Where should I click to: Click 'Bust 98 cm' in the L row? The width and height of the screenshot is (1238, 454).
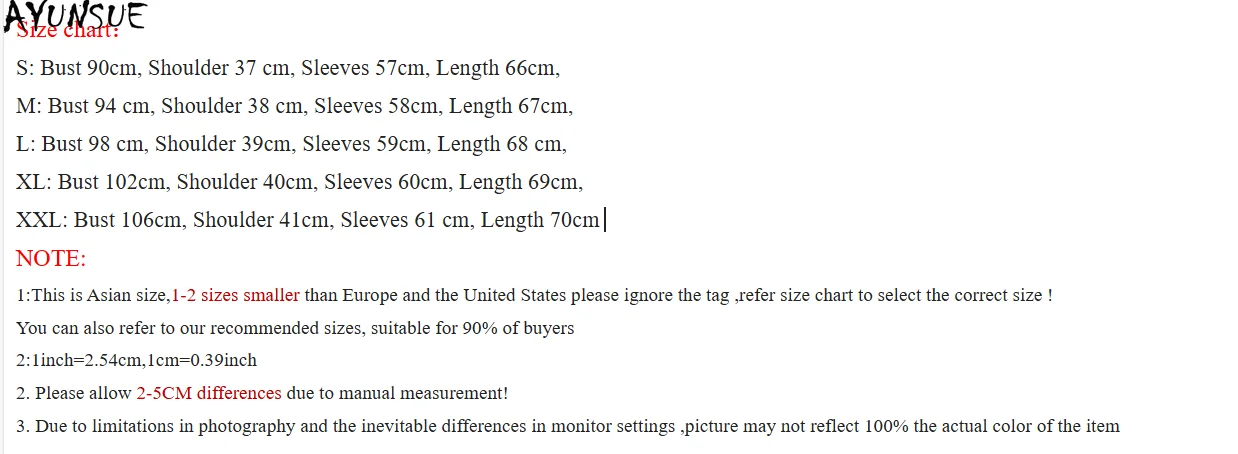(93, 144)
